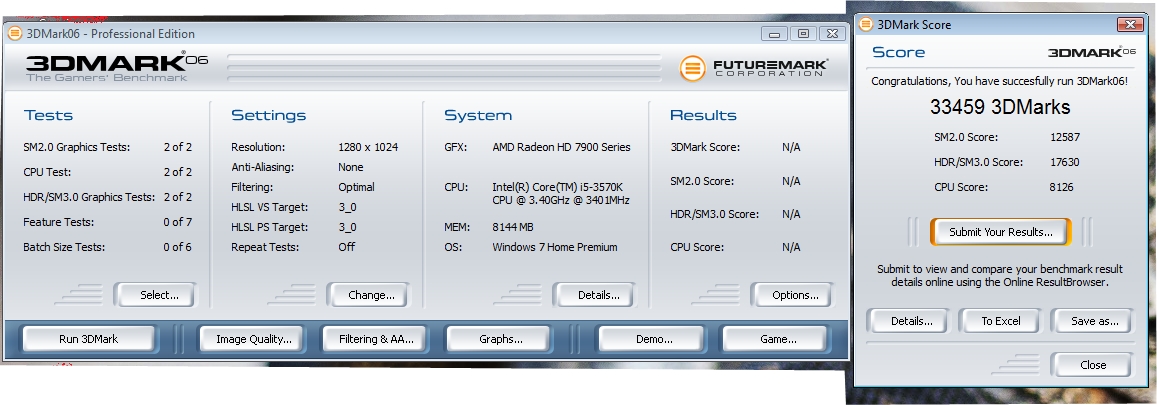
Task: Click Change... under Settings
Action: coord(368,295)
